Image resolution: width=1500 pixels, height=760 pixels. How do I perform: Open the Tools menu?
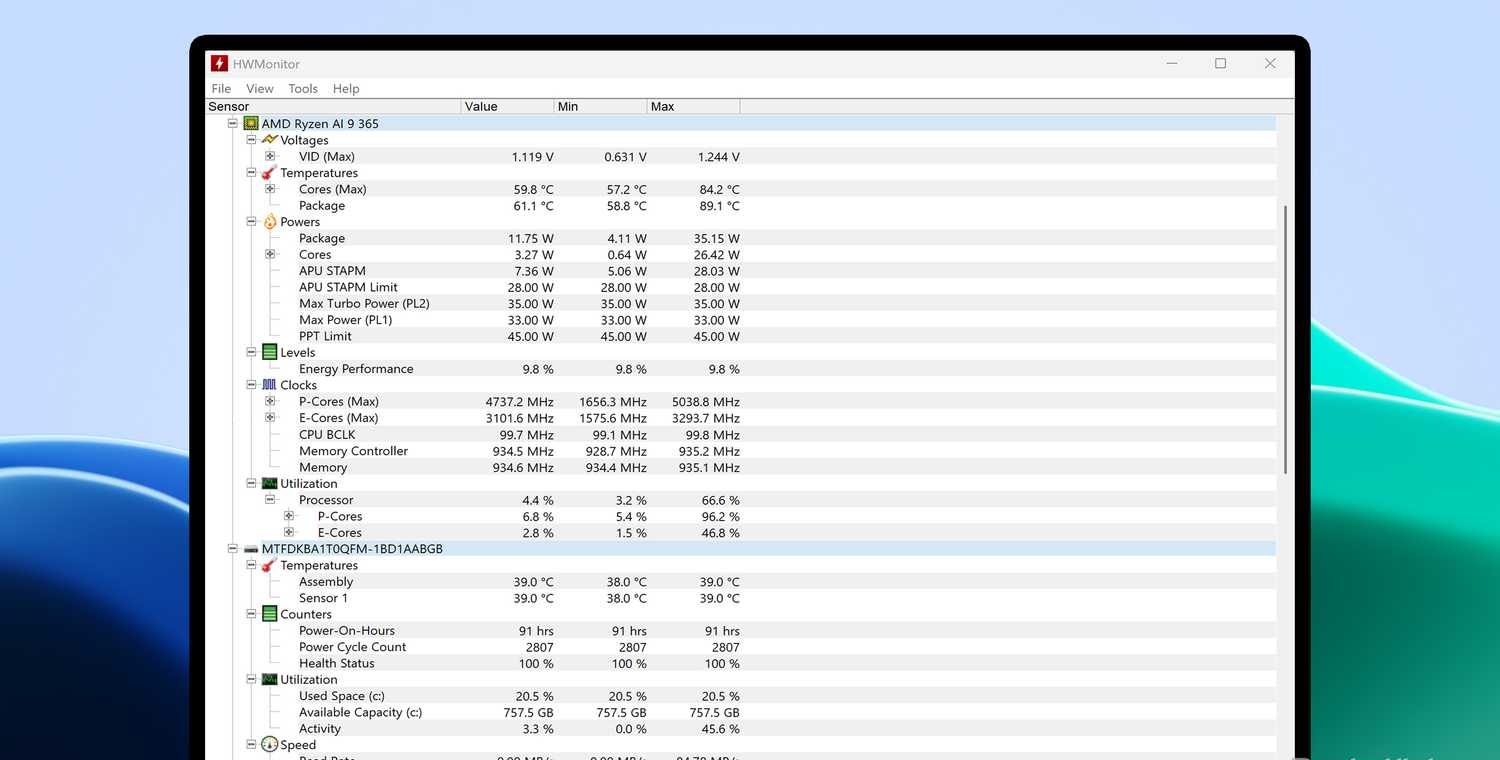(x=303, y=88)
